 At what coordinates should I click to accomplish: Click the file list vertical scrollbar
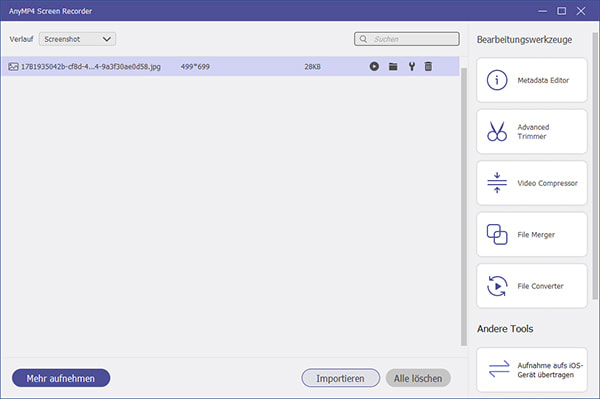464,207
